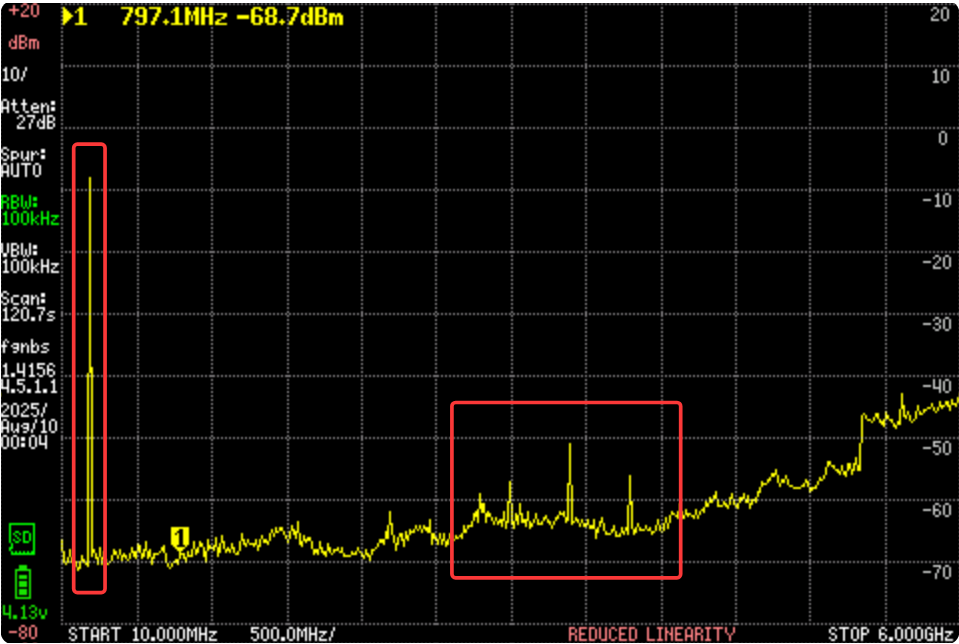The image size is (959, 644).
Task: Tap the 500.0MHz/ span division label
Action: [293, 634]
